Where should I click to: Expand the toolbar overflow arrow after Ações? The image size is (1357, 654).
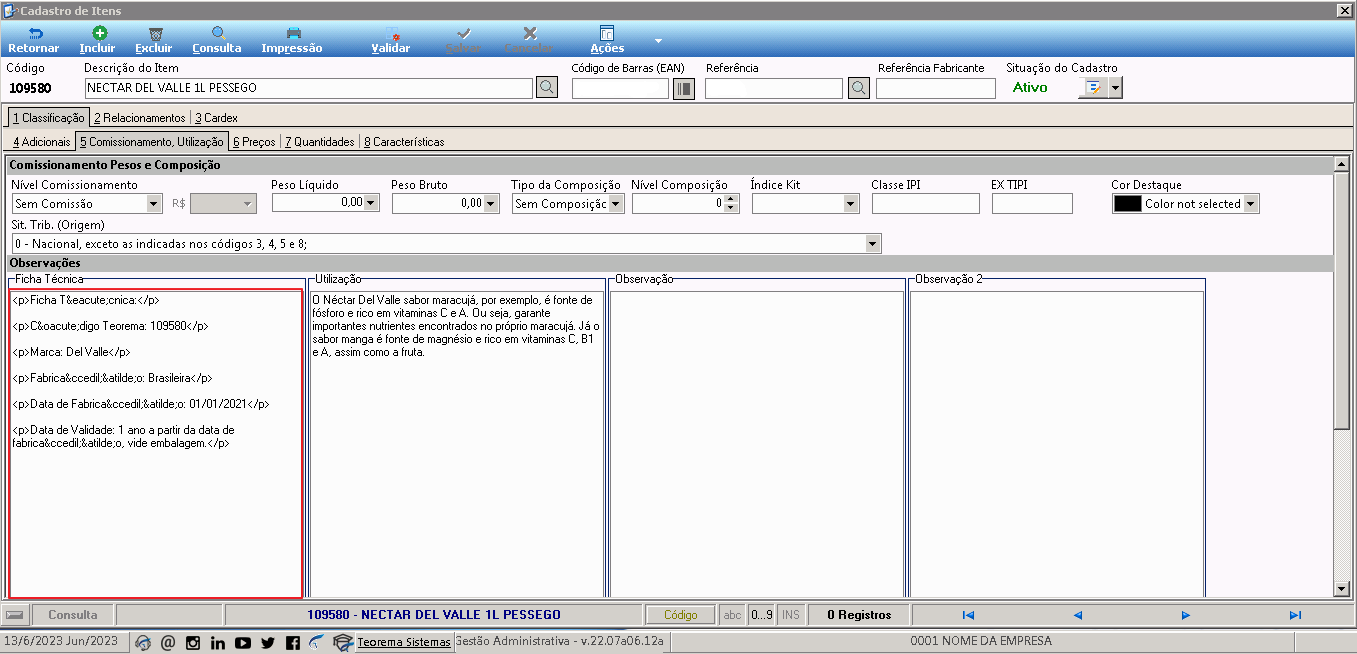[658, 41]
